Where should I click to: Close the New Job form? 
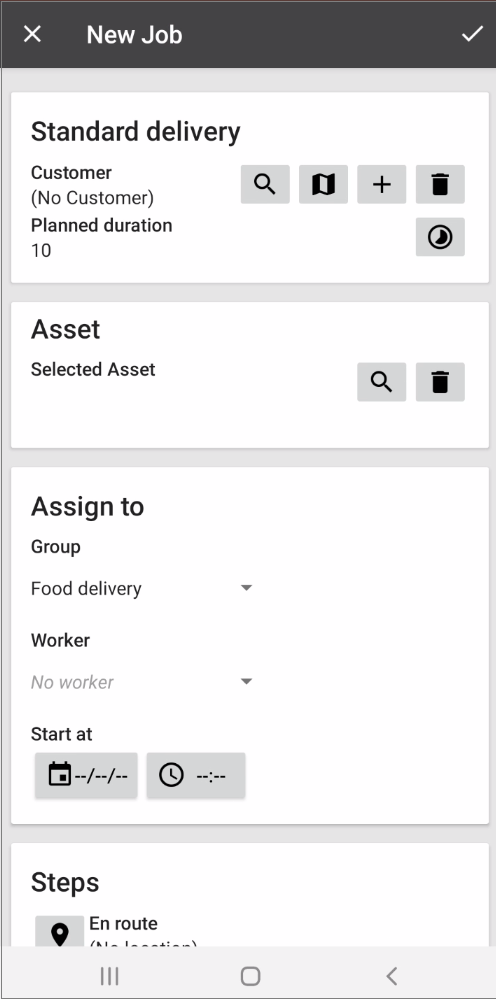click(x=32, y=34)
